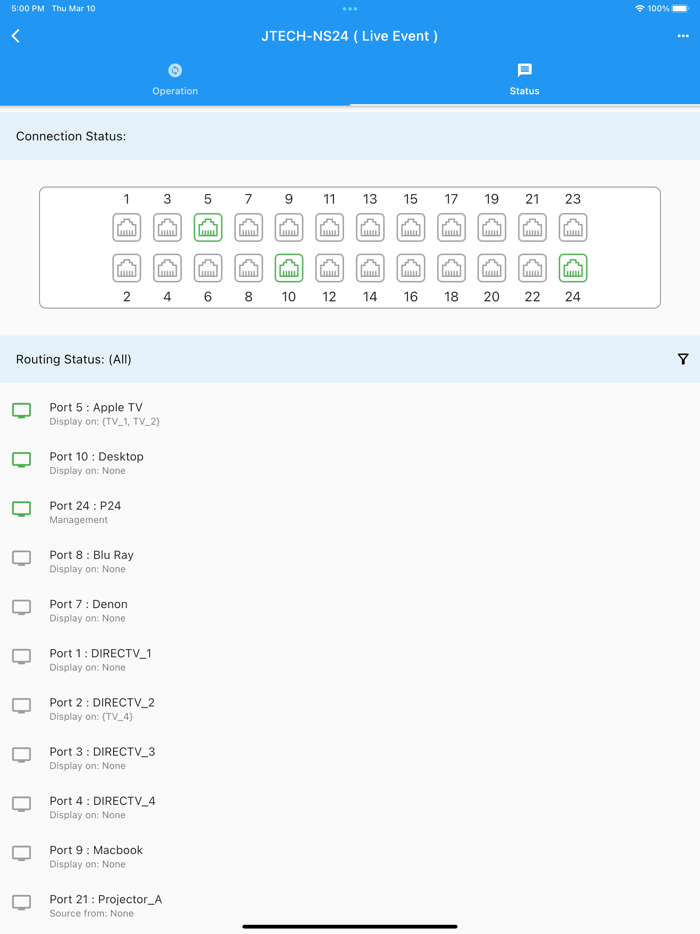Click the inactive port 1 jack icon
This screenshot has height=934, width=700.
(127, 228)
